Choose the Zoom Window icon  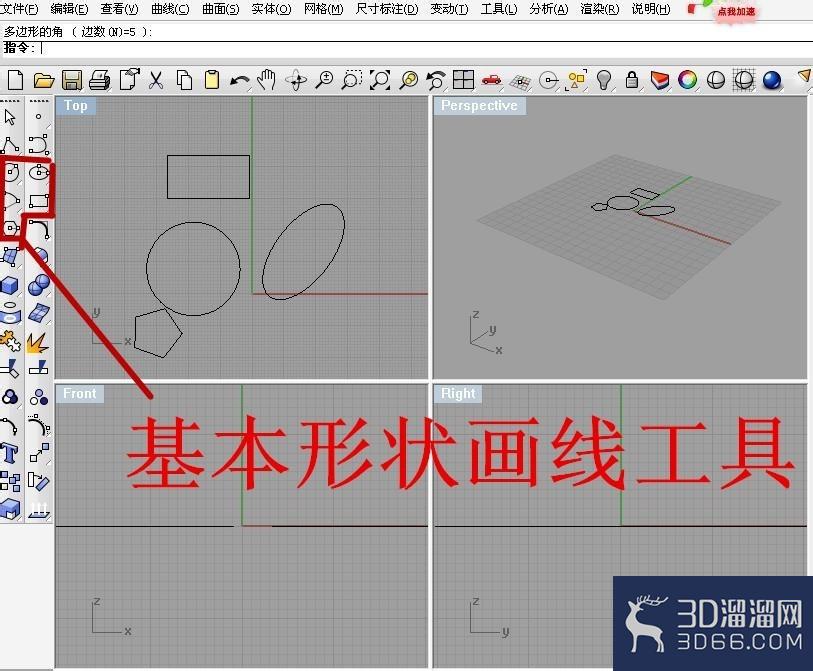[x=352, y=80]
